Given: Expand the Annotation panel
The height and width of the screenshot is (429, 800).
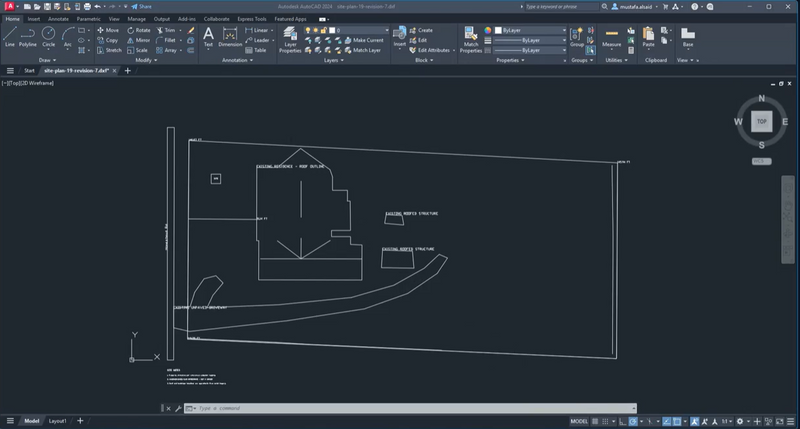Looking at the screenshot, I should coord(237,60).
